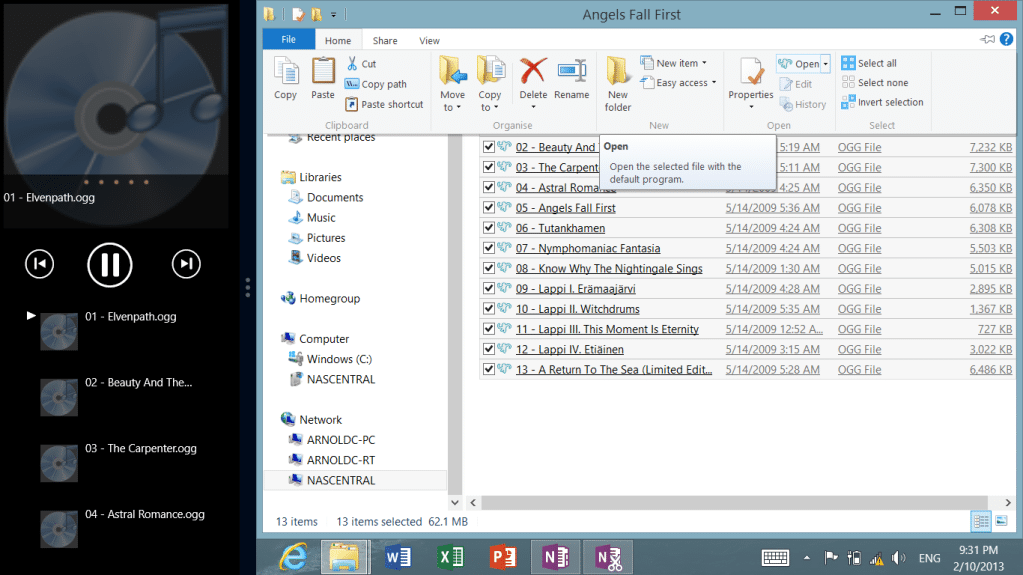The width and height of the screenshot is (1023, 575).
Task: Click Edit in the Open group
Action: pyautogui.click(x=796, y=84)
